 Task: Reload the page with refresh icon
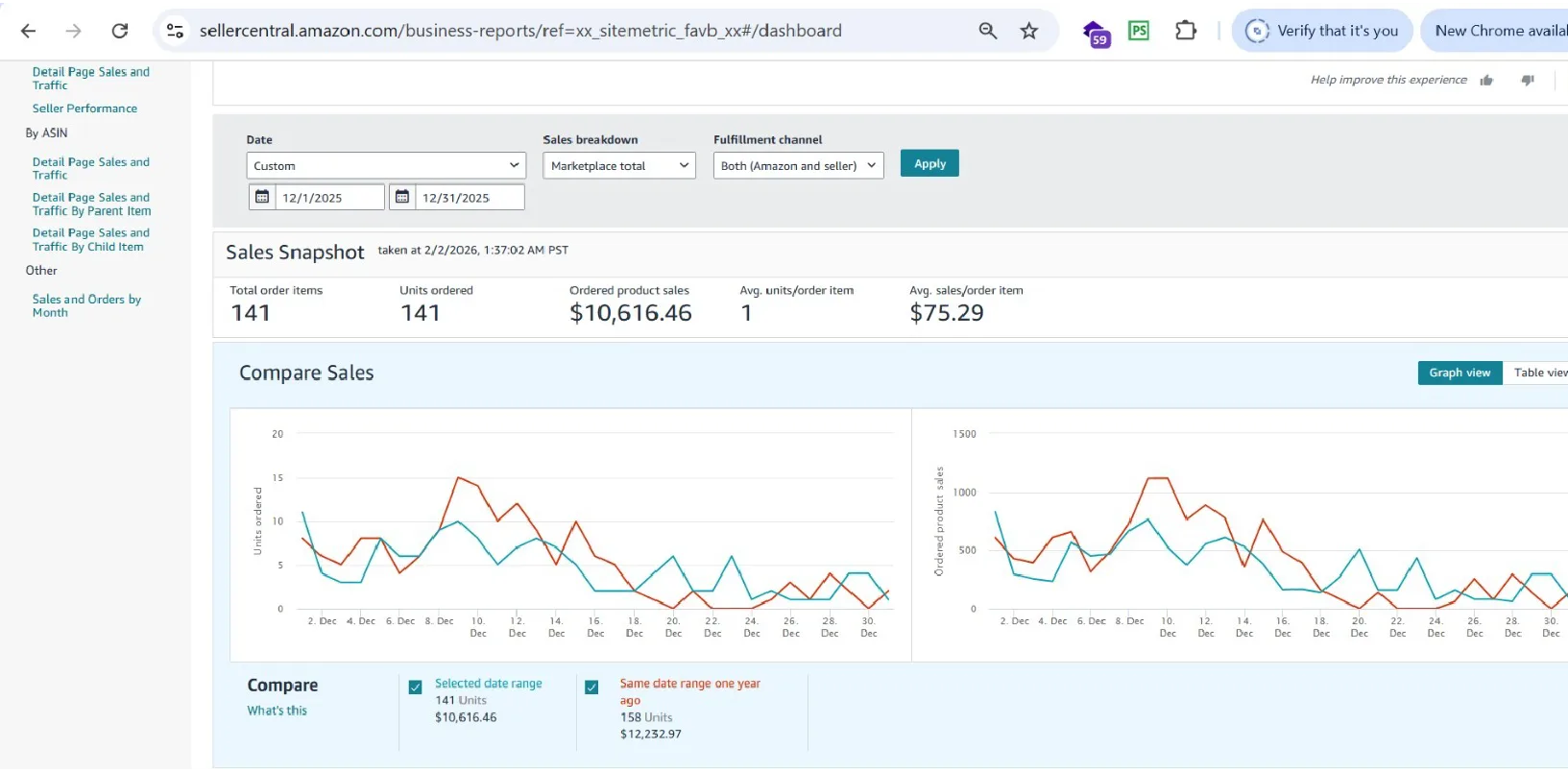pos(120,31)
